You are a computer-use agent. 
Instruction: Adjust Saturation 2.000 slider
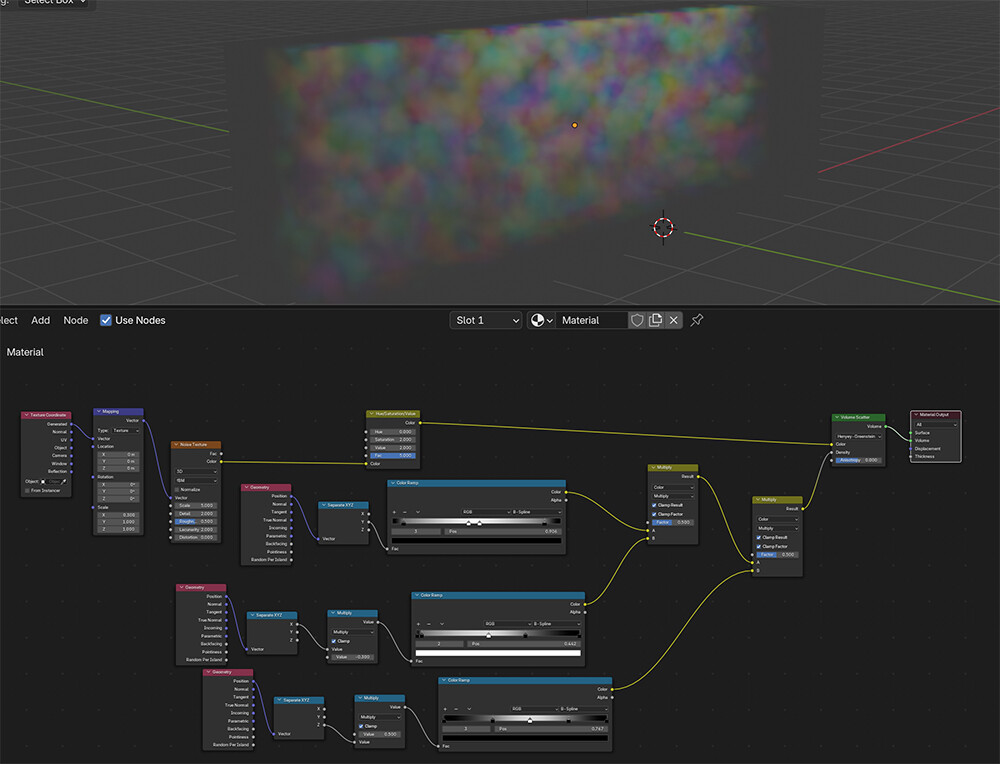(x=392, y=439)
